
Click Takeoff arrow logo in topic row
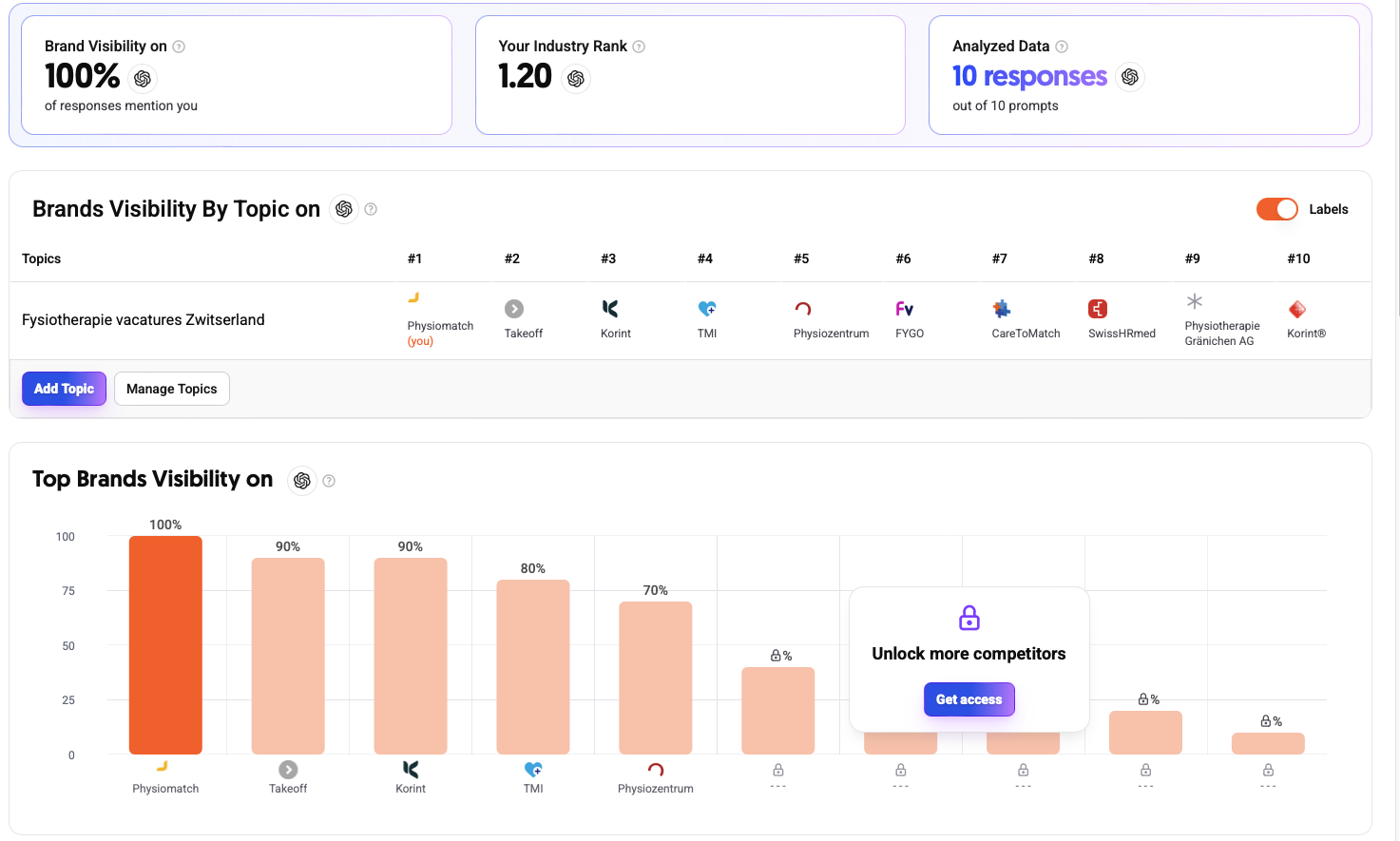click(x=514, y=309)
